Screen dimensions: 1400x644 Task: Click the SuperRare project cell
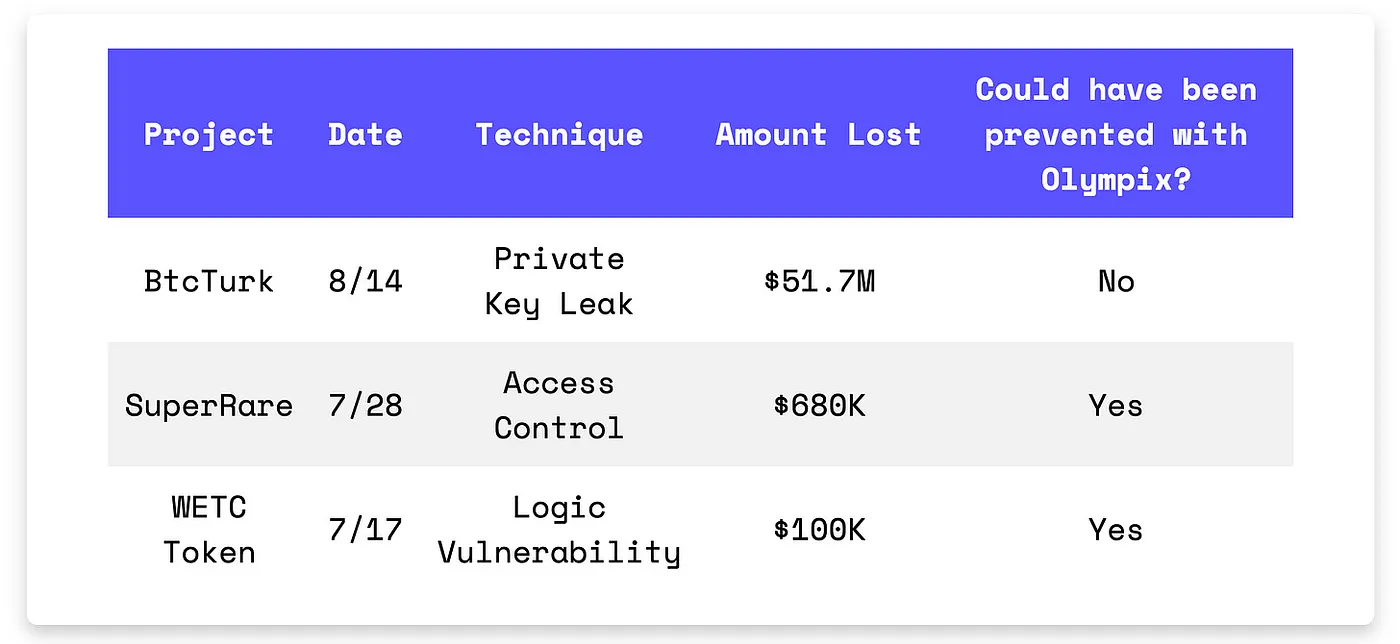(x=208, y=405)
